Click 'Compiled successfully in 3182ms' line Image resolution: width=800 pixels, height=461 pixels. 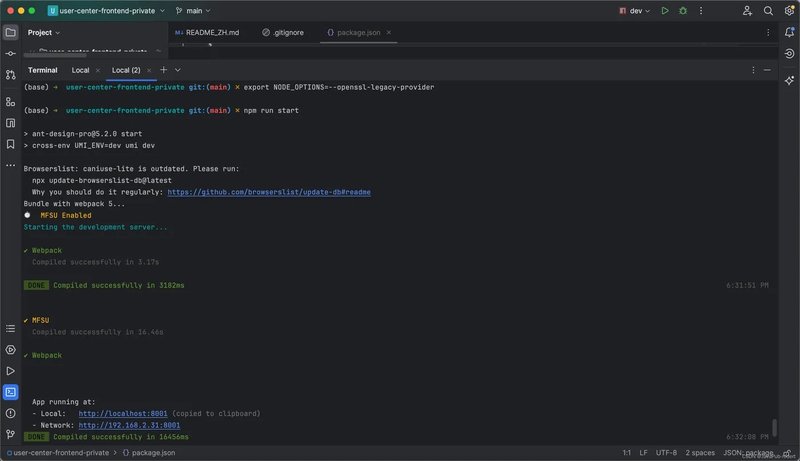[119, 286]
